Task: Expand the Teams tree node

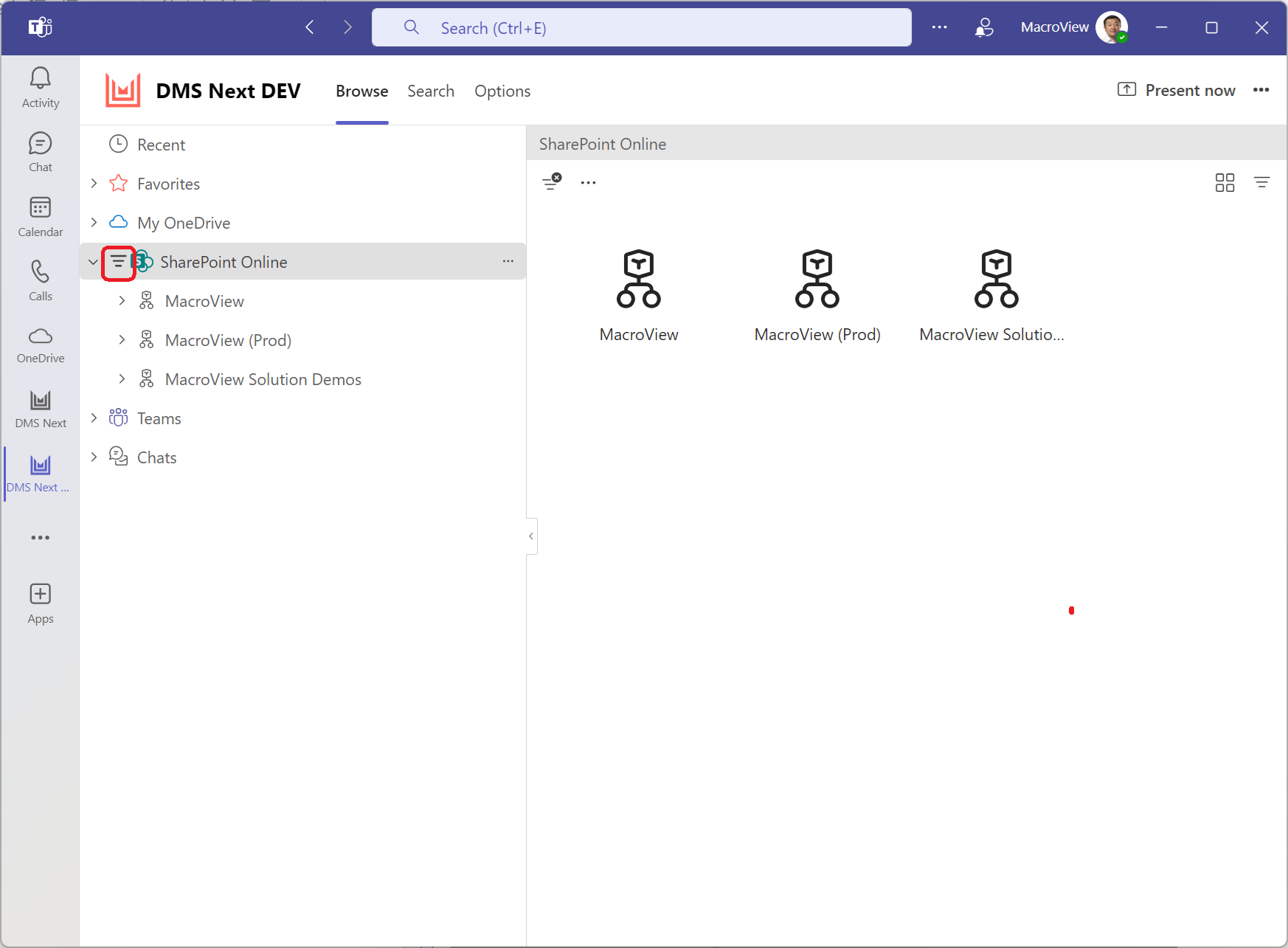Action: point(94,418)
